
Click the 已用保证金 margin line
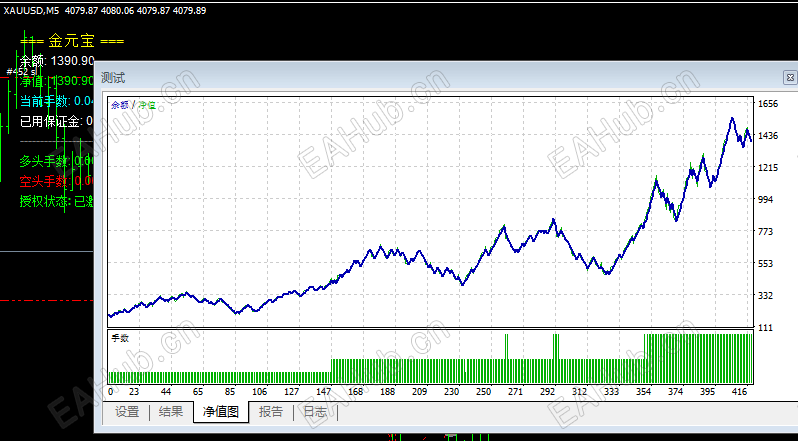coord(56,122)
